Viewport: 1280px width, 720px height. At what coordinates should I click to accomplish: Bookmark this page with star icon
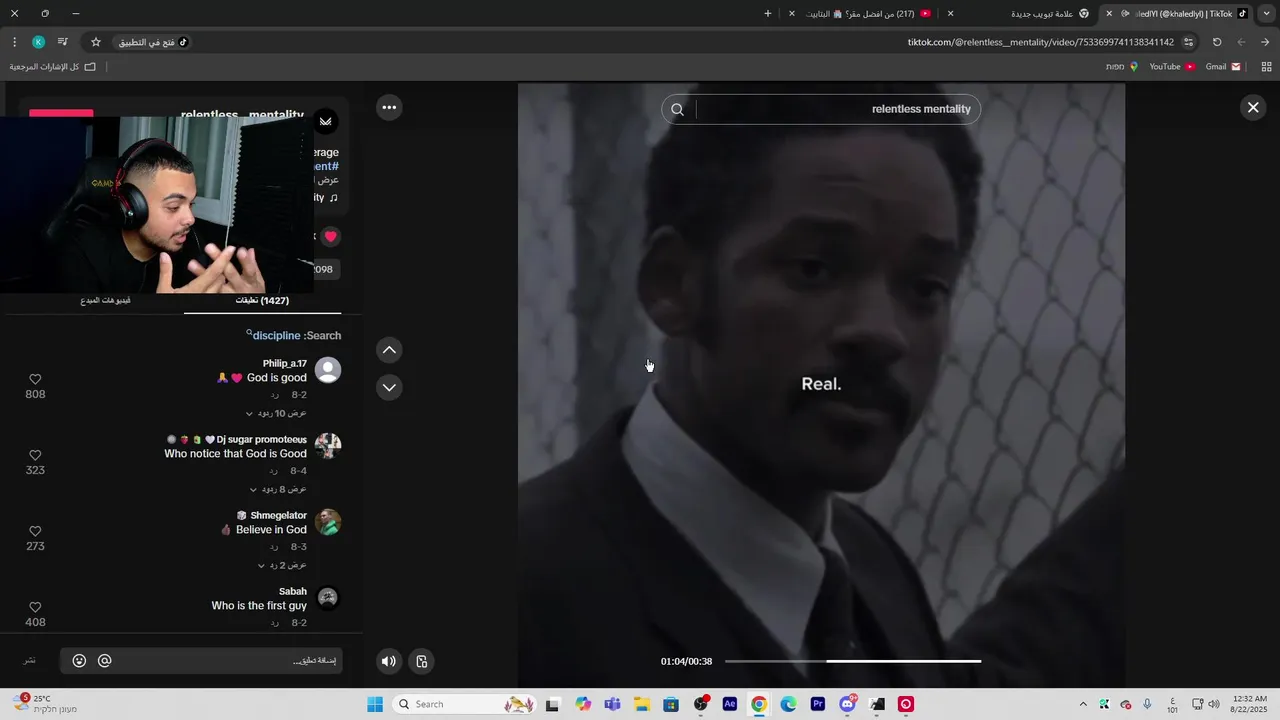click(x=96, y=42)
